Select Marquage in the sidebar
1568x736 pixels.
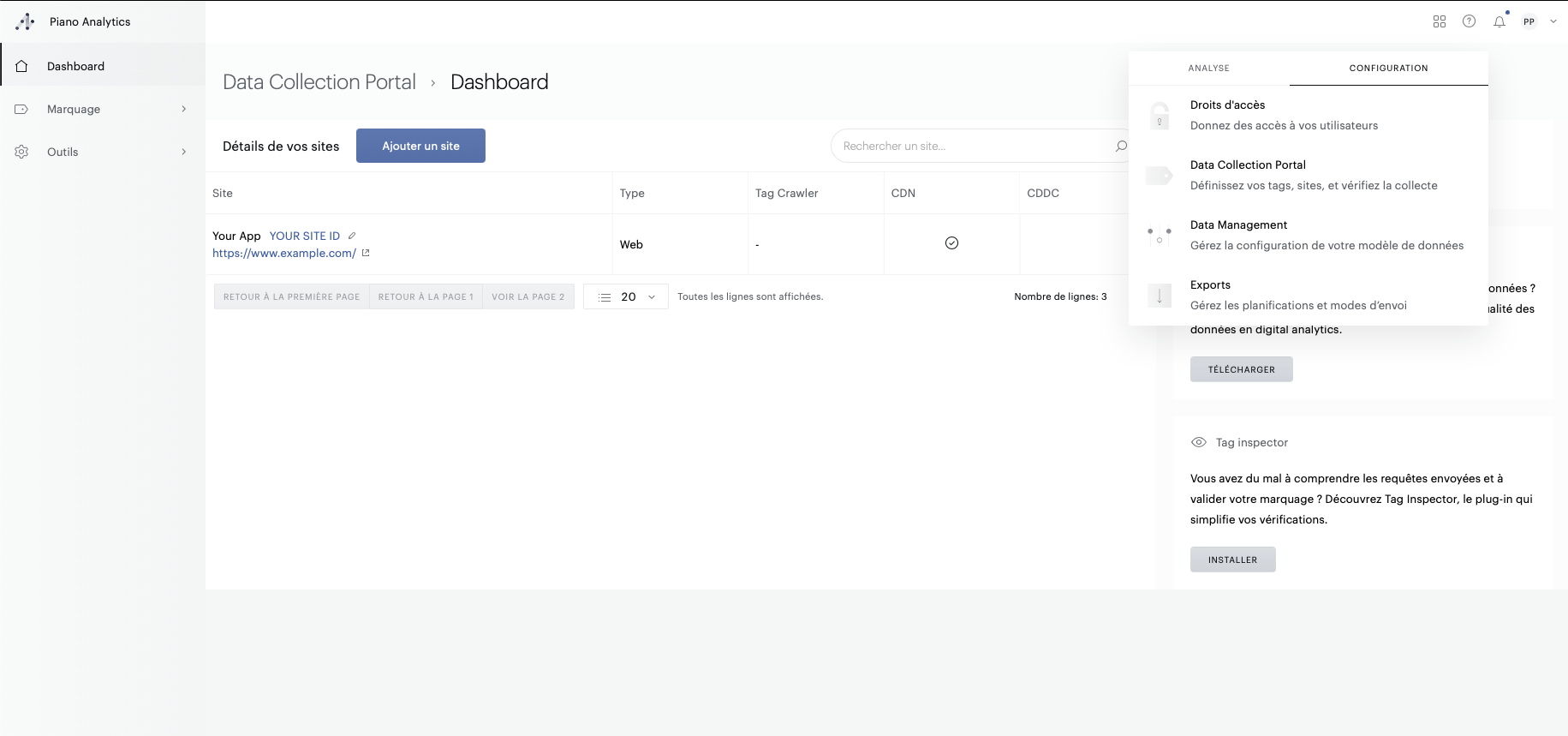[103, 109]
